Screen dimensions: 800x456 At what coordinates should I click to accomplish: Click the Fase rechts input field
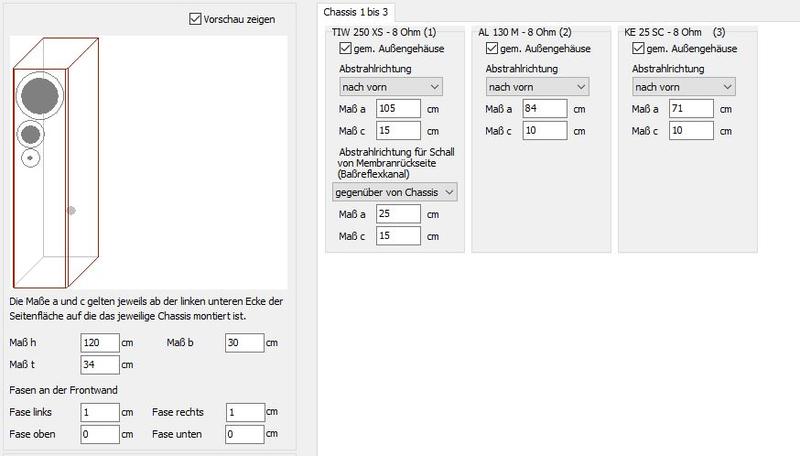243,412
